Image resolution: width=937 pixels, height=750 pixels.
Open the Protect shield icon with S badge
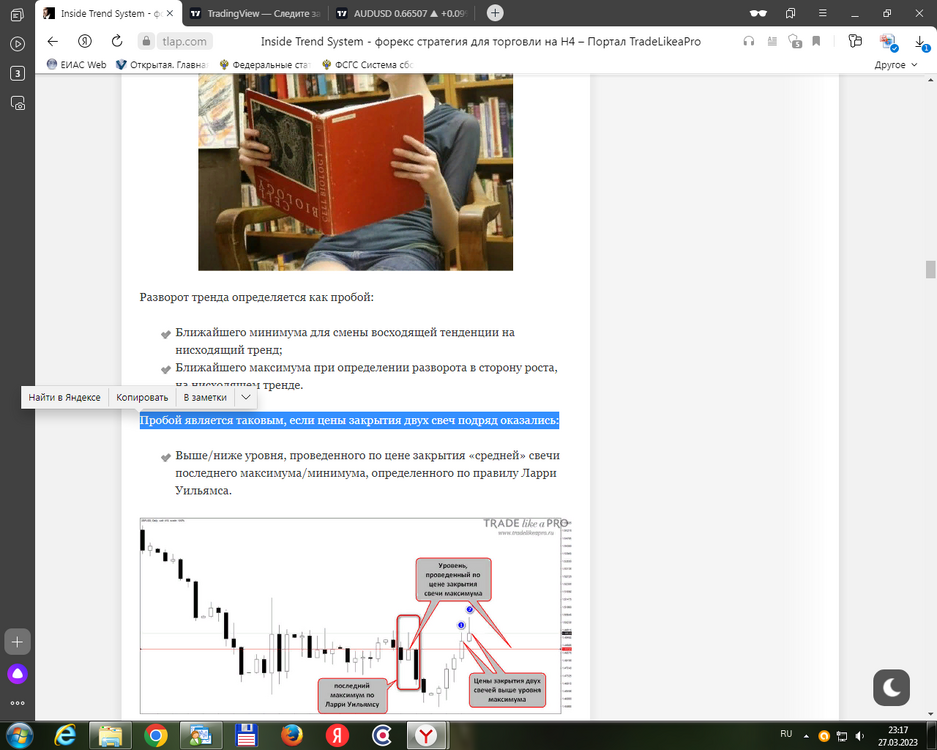(795, 41)
